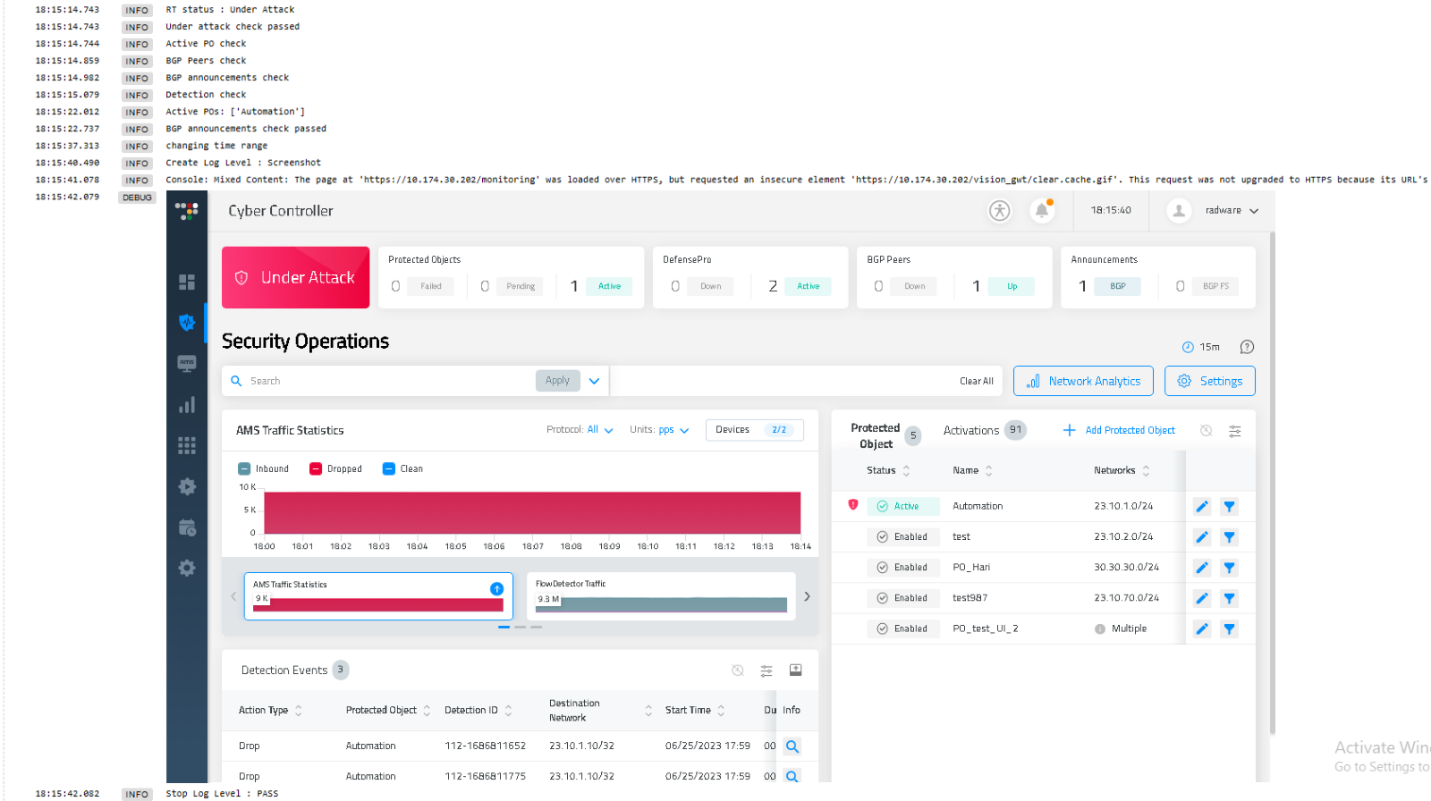Switch to the Activations tab
Image resolution: width=1431 pixels, height=801 pixels.
[x=971, y=431]
